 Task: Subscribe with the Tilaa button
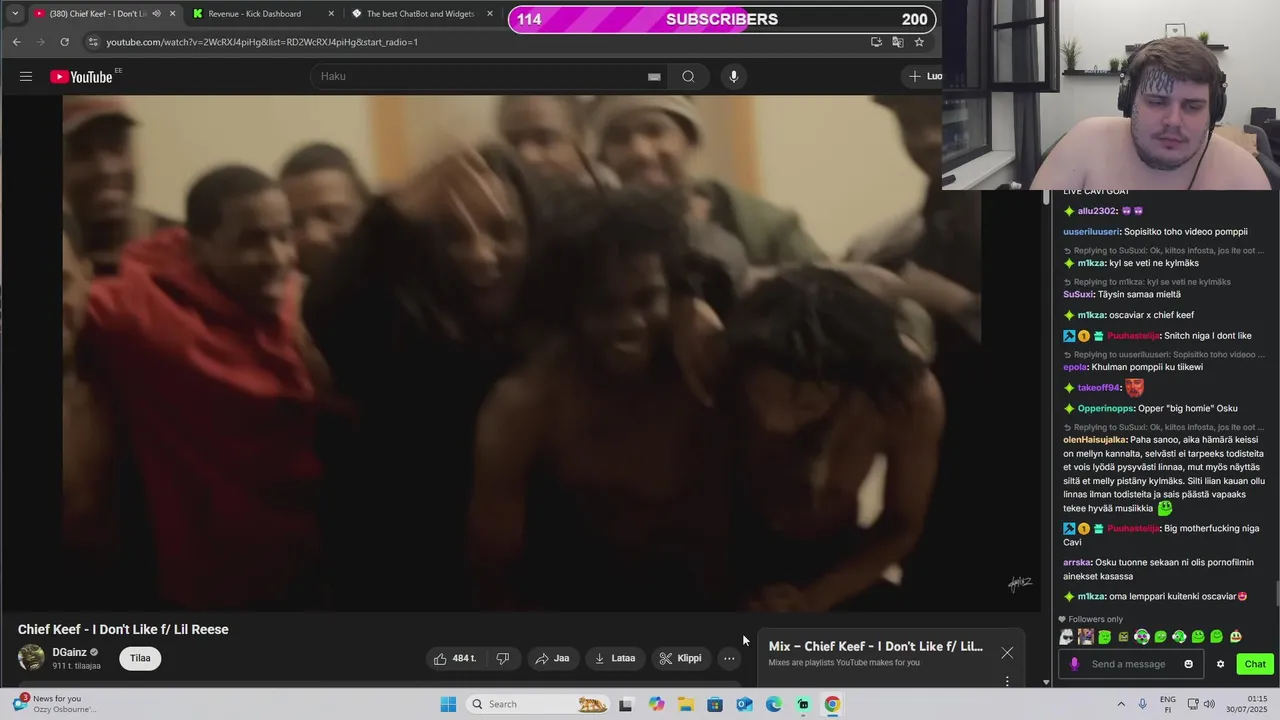tap(140, 658)
